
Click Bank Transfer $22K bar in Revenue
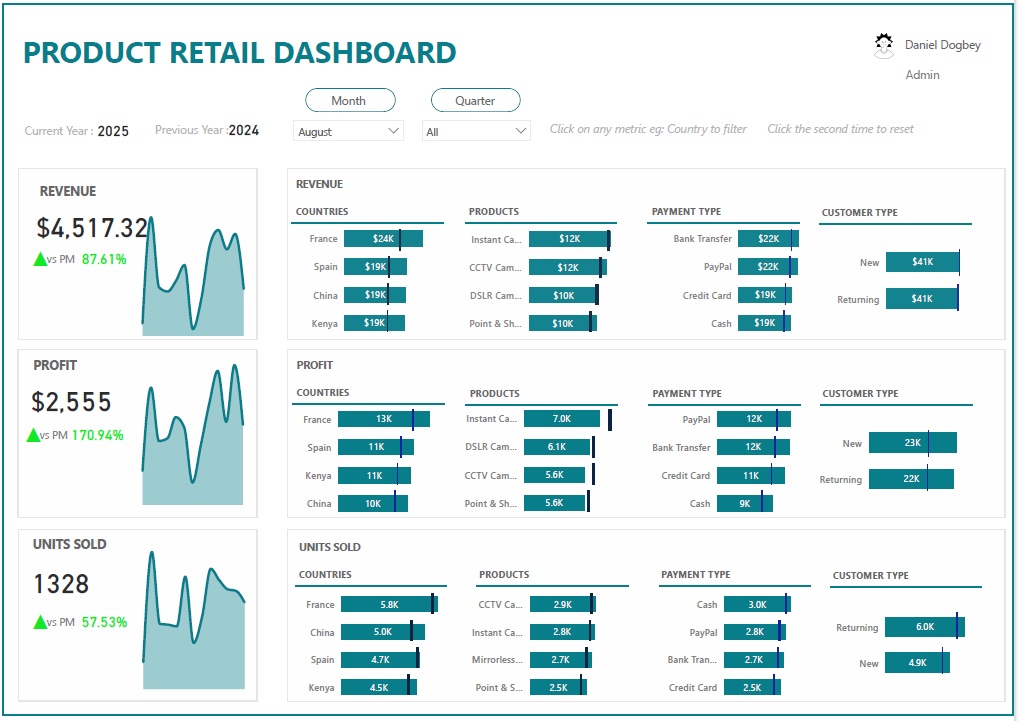(768, 239)
